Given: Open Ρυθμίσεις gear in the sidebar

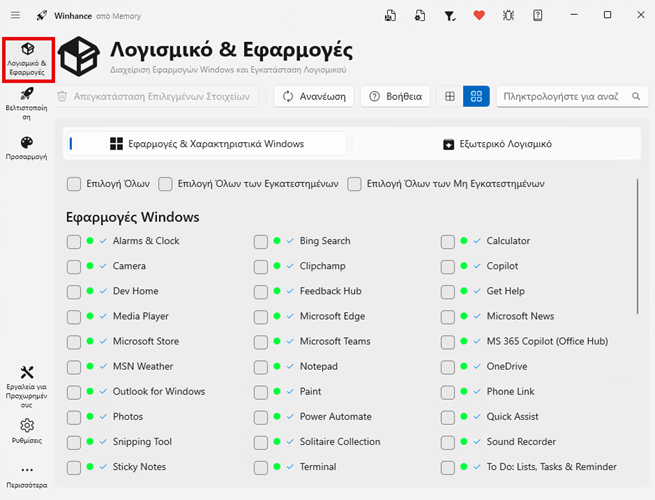Looking at the screenshot, I should pyautogui.click(x=27, y=431).
